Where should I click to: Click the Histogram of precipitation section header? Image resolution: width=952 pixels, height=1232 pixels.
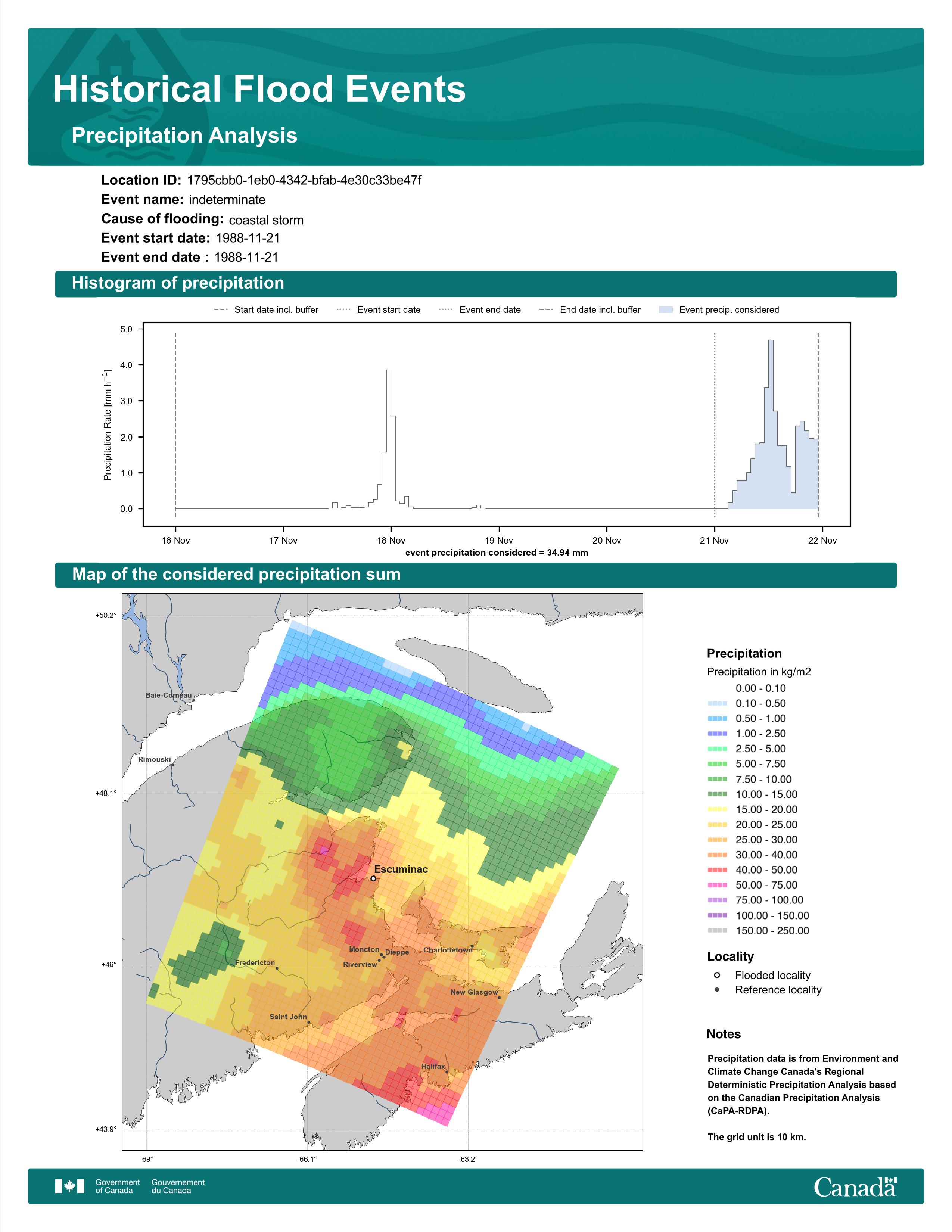click(x=178, y=283)
